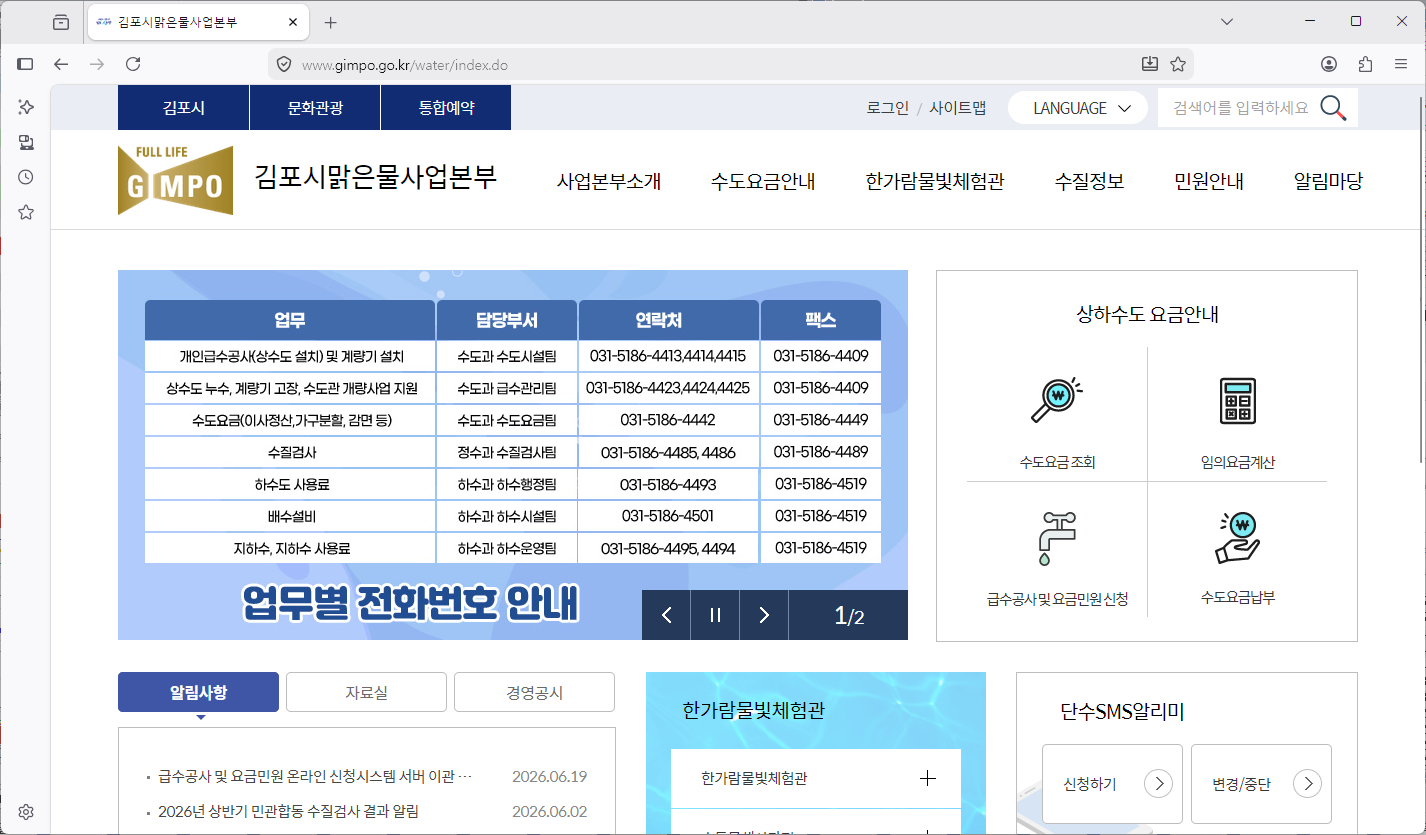This screenshot has width=1426, height=835.
Task: List all tabs with the title bar chevron
Action: pos(1228,22)
